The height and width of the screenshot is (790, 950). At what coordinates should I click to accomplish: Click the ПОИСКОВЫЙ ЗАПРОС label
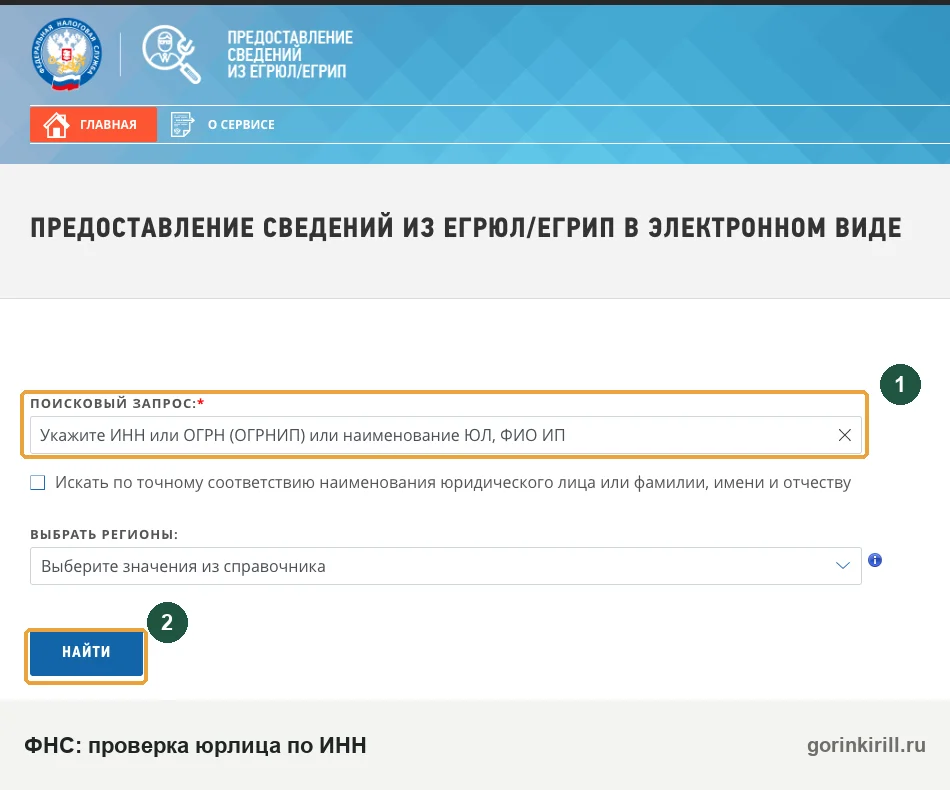tap(117, 403)
